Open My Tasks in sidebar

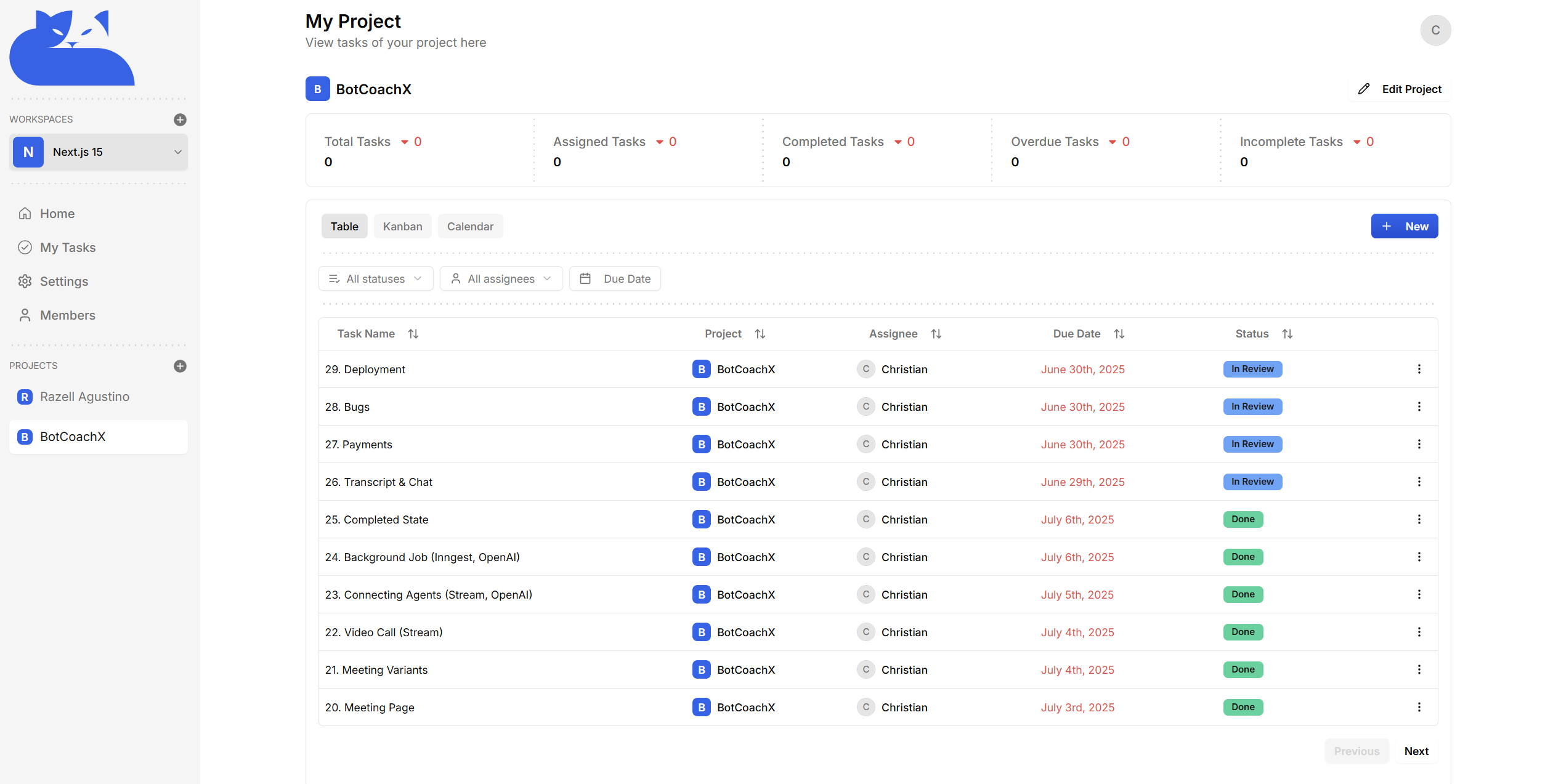point(99,248)
